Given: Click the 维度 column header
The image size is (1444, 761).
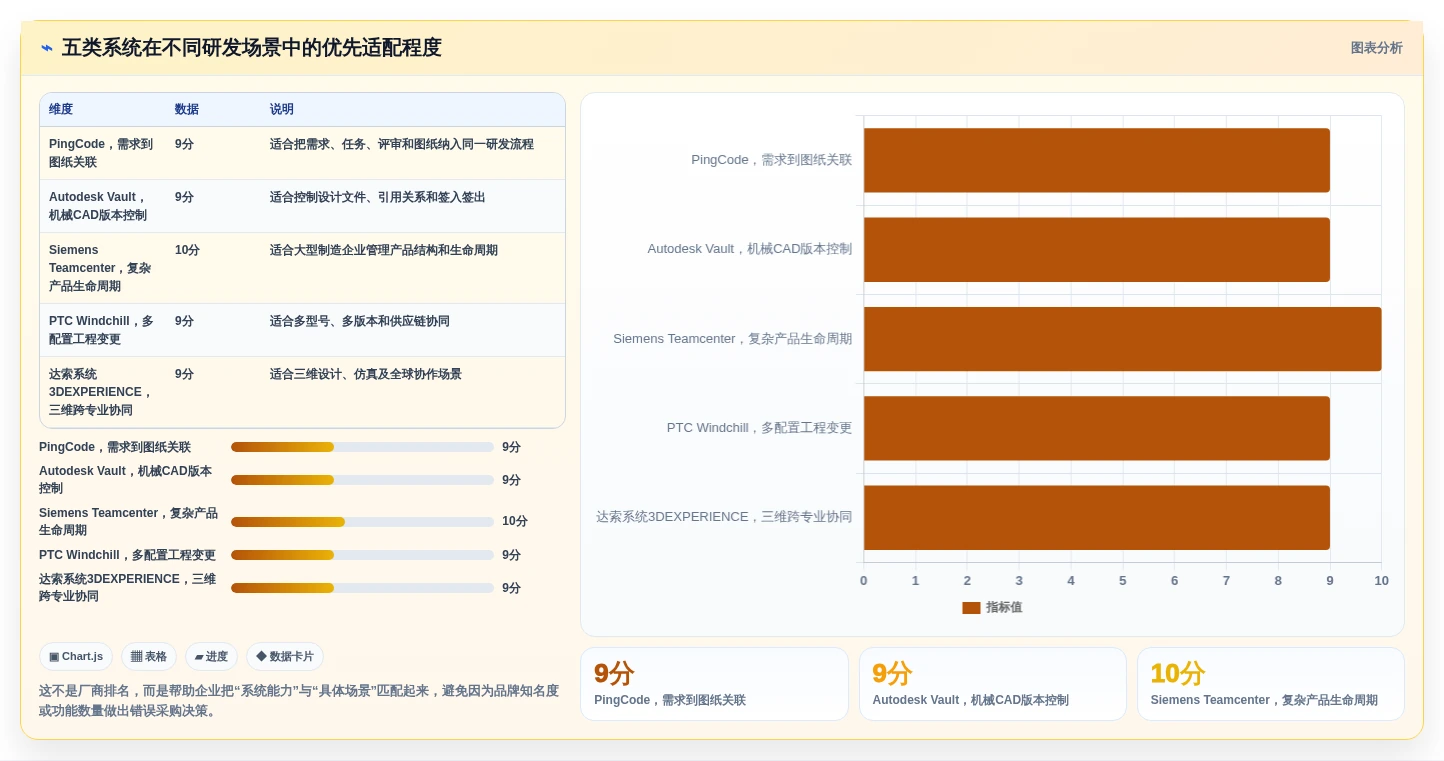Looking at the screenshot, I should click(x=61, y=109).
